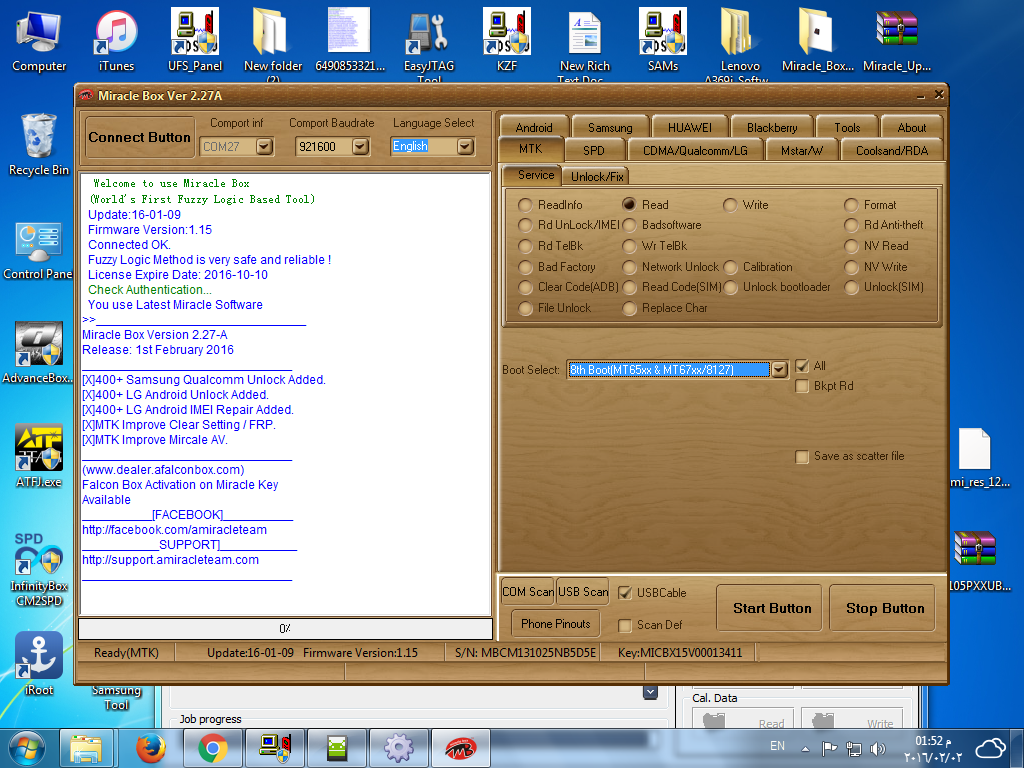Launch the iRoot desktop shortcut
1024x768 pixels.
[x=39, y=663]
